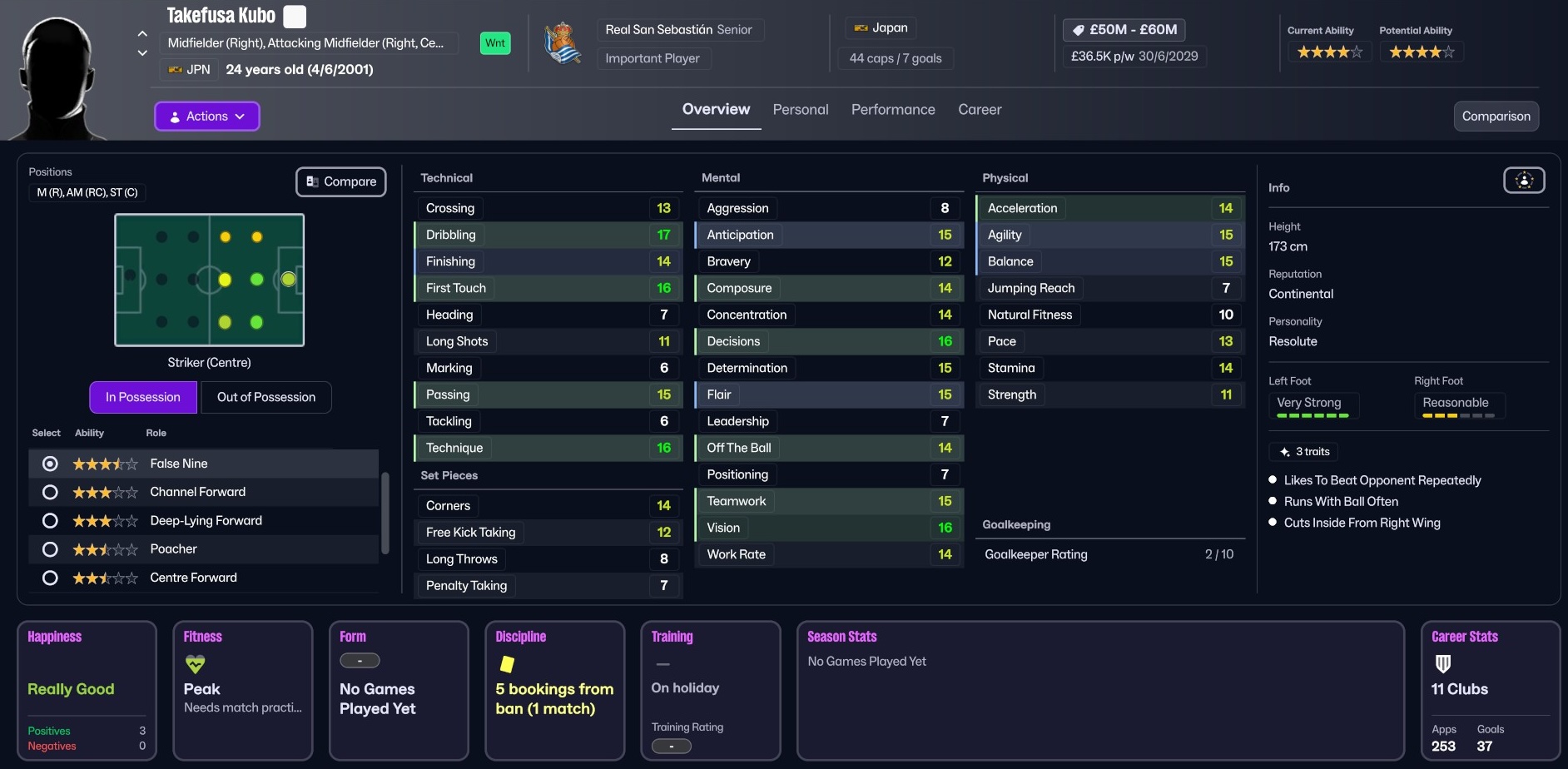Click the role list scrollbar
This screenshot has height=769, width=1568.
(385, 513)
